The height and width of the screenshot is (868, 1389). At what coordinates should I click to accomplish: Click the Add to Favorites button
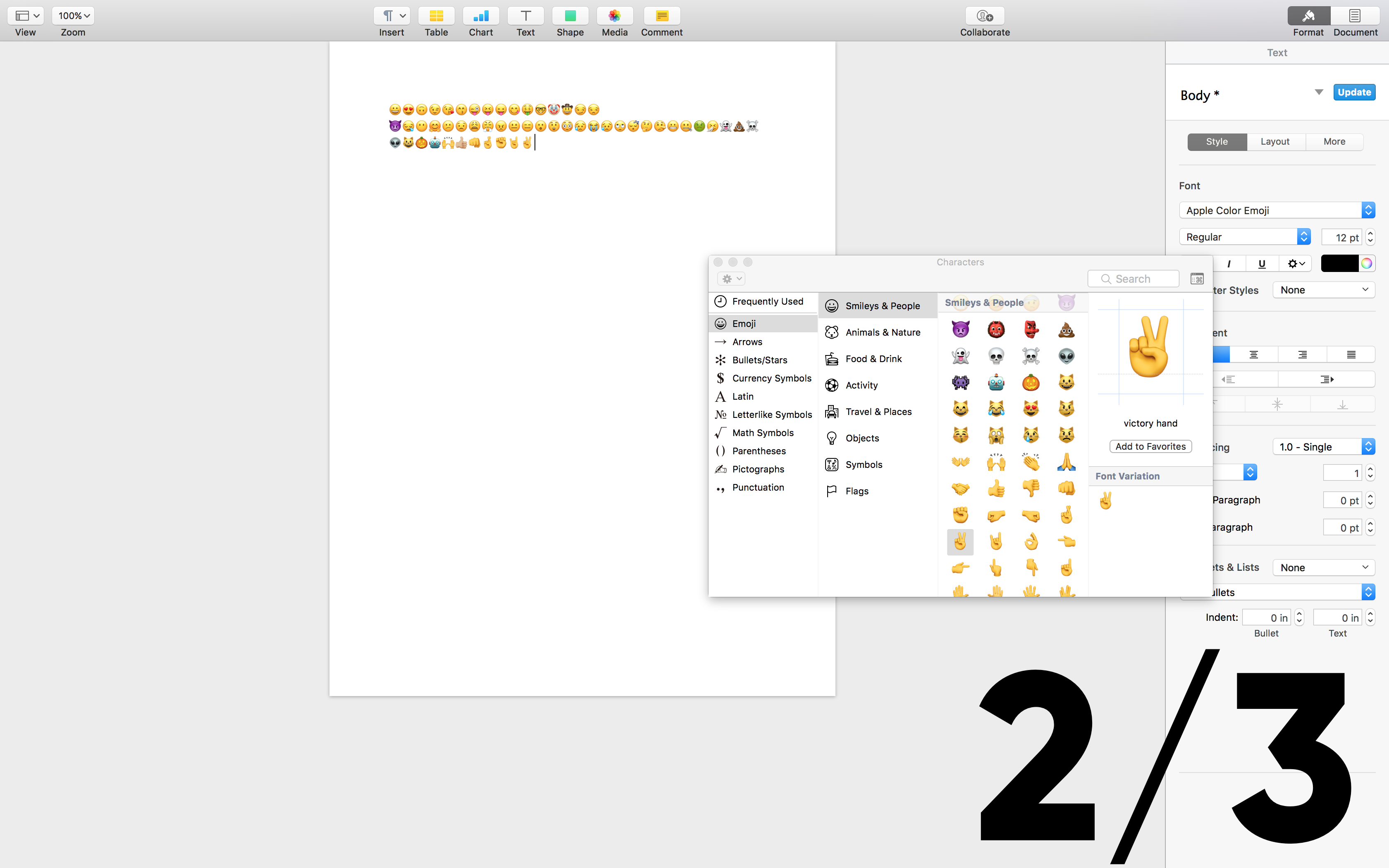pyautogui.click(x=1150, y=446)
